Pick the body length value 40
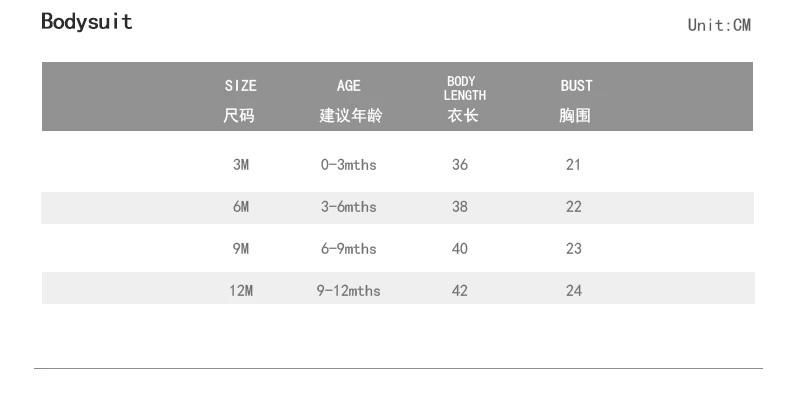 460,249
